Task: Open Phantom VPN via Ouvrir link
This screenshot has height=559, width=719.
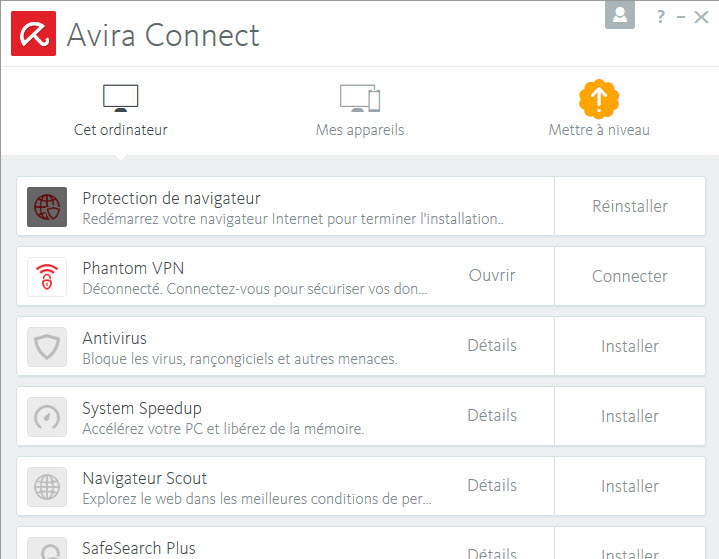Action: pyautogui.click(x=492, y=276)
